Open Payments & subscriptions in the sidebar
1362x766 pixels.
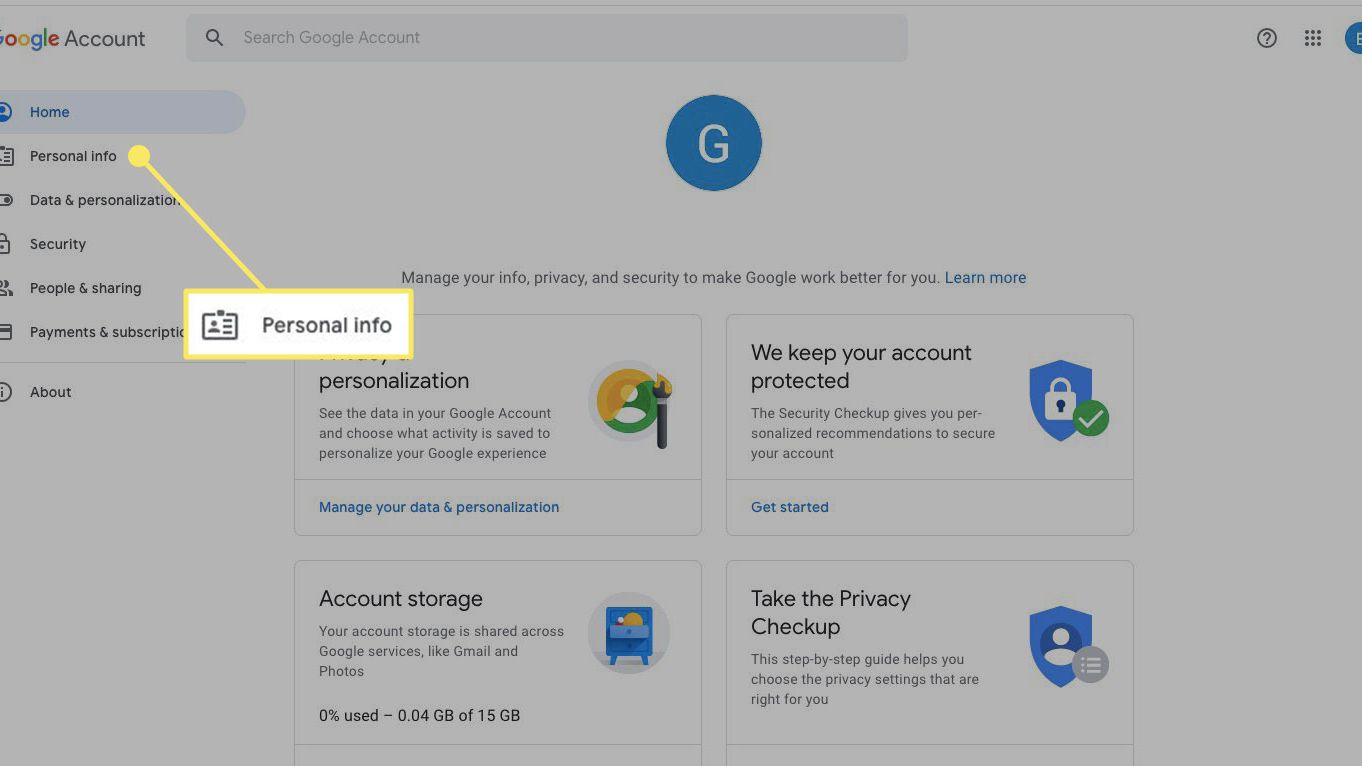pos(107,332)
